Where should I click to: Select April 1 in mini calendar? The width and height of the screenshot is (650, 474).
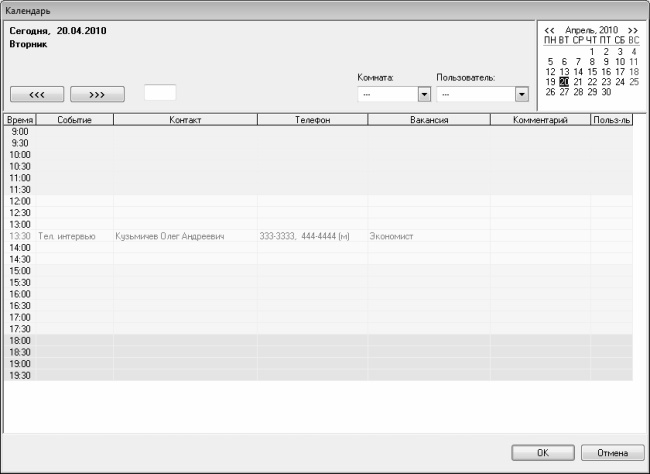pos(592,51)
